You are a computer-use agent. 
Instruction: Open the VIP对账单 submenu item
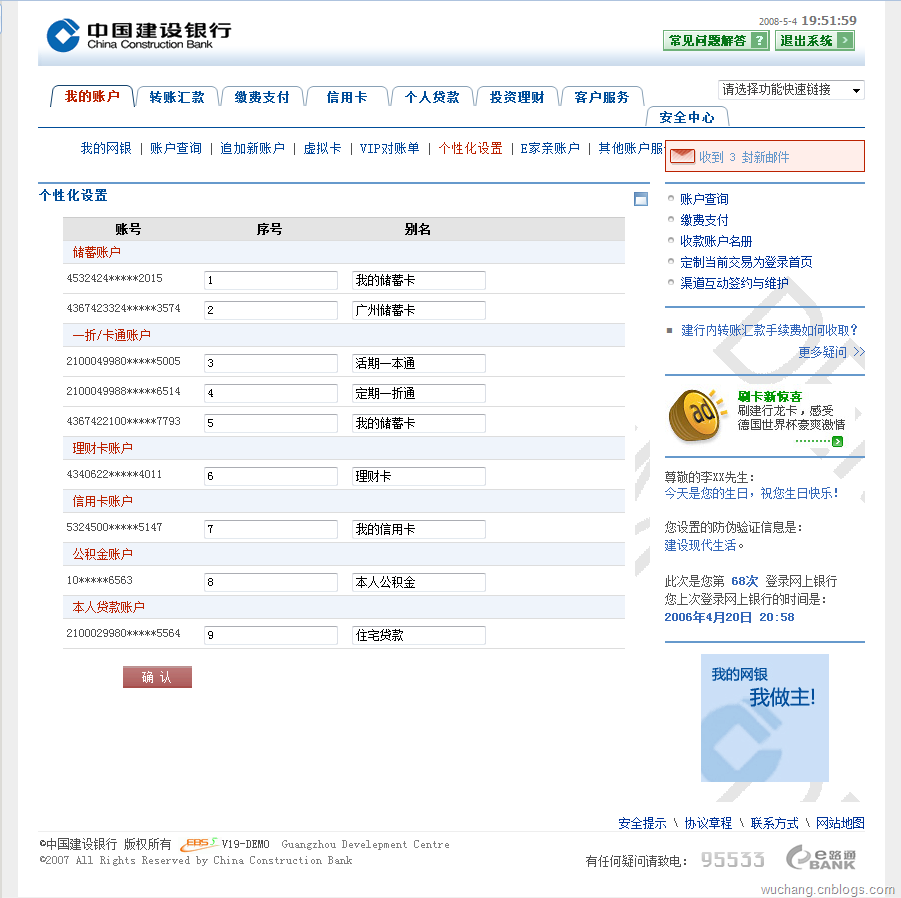[x=390, y=149]
